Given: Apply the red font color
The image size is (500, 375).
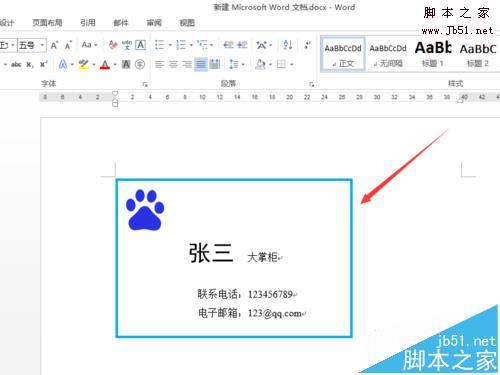Looking at the screenshot, I should [105, 64].
